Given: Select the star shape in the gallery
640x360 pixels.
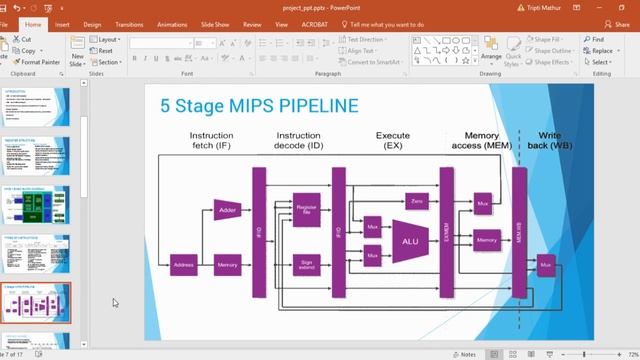Looking at the screenshot, I should pos(465,60).
